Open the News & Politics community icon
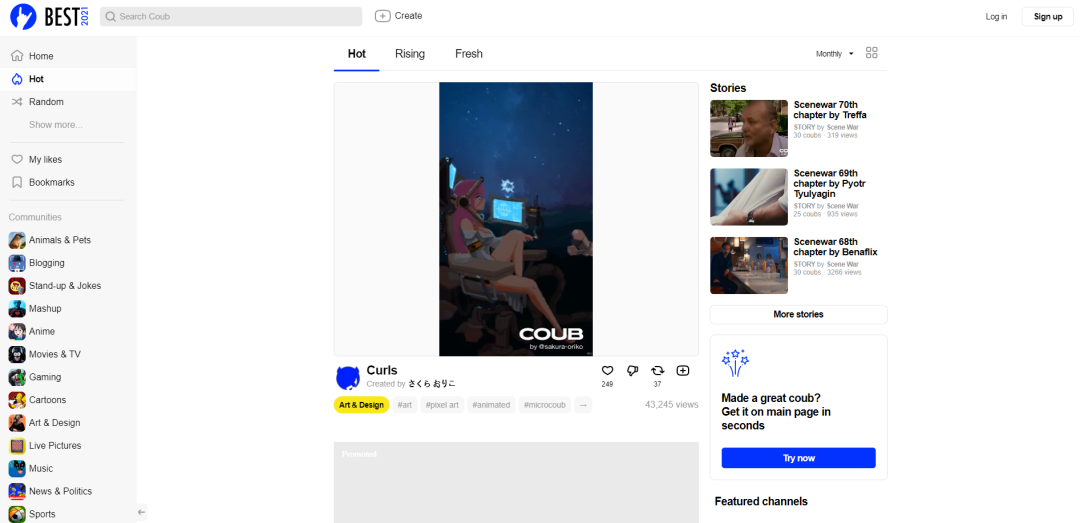 17,491
